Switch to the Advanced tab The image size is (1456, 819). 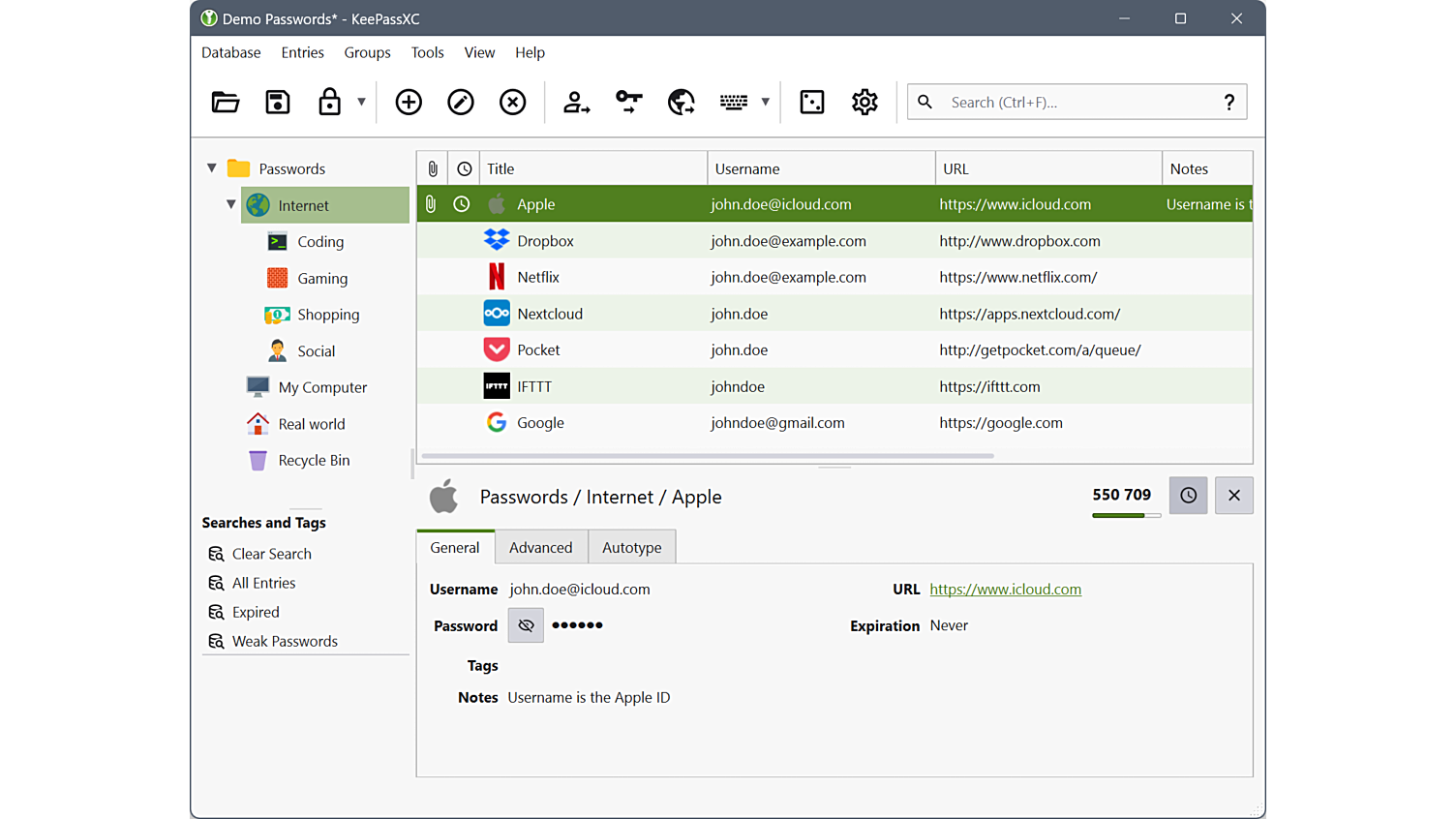tap(540, 547)
